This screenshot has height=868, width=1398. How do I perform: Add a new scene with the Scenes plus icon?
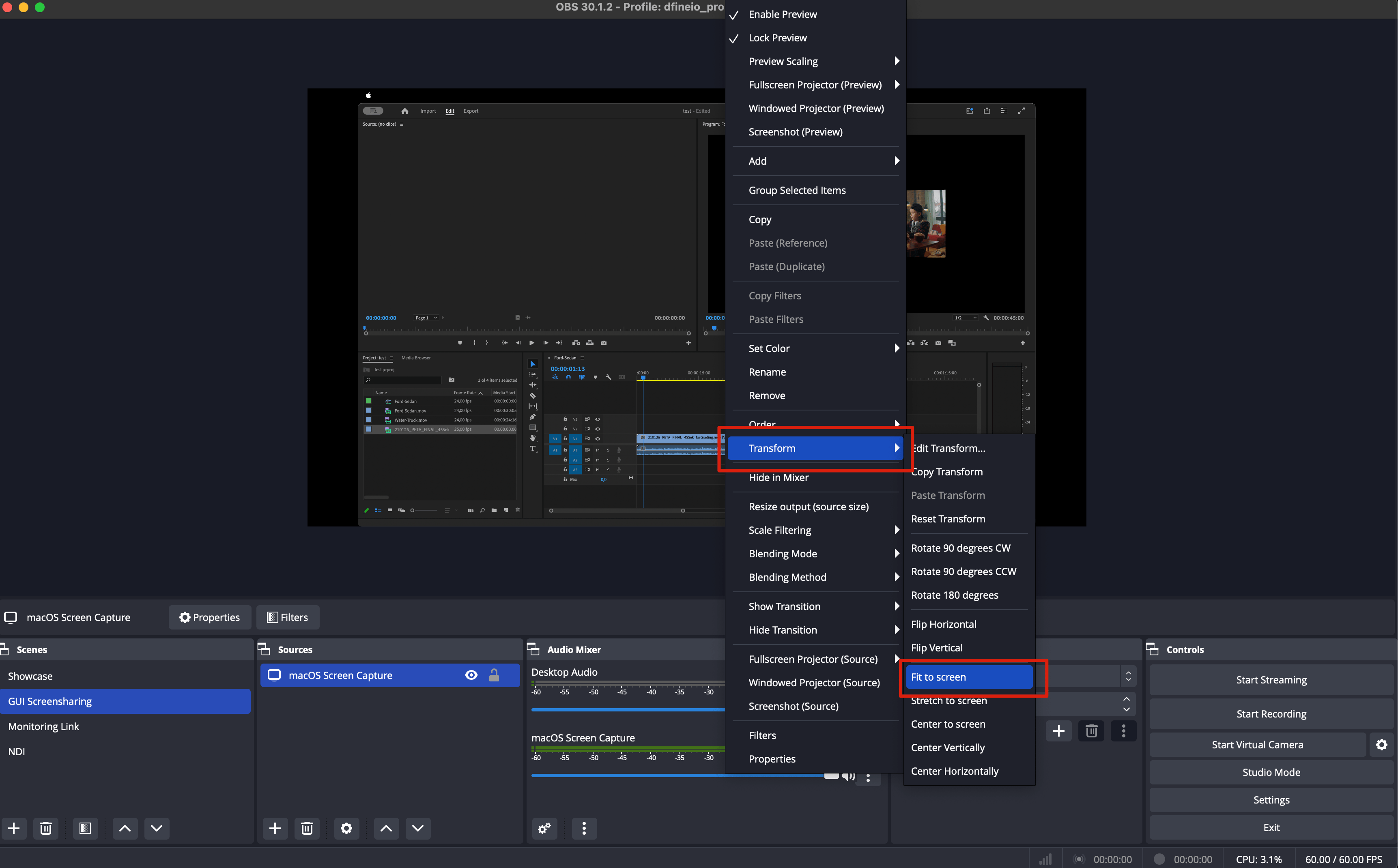coord(14,828)
